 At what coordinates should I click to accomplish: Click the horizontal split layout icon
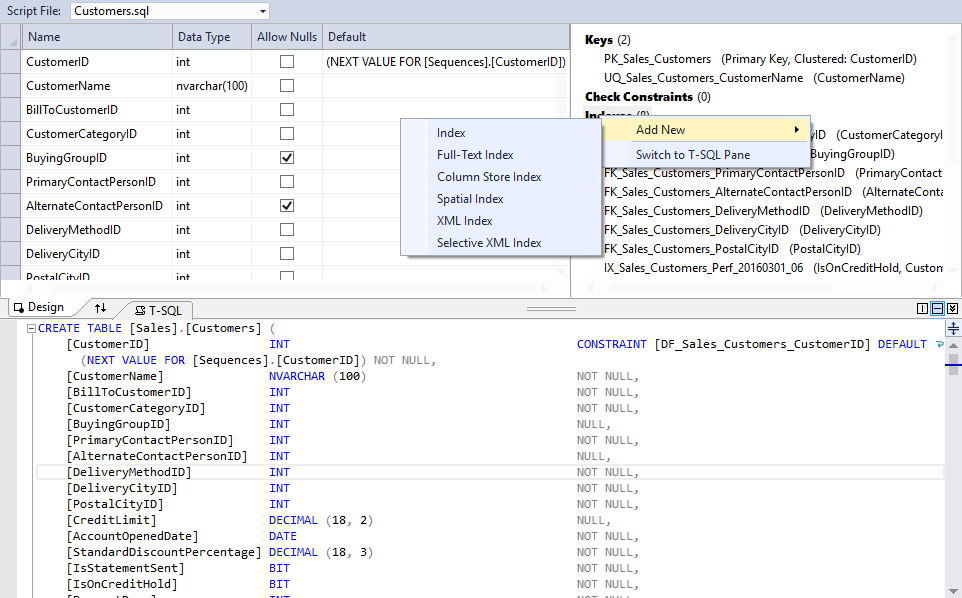pyautogui.click(x=937, y=309)
